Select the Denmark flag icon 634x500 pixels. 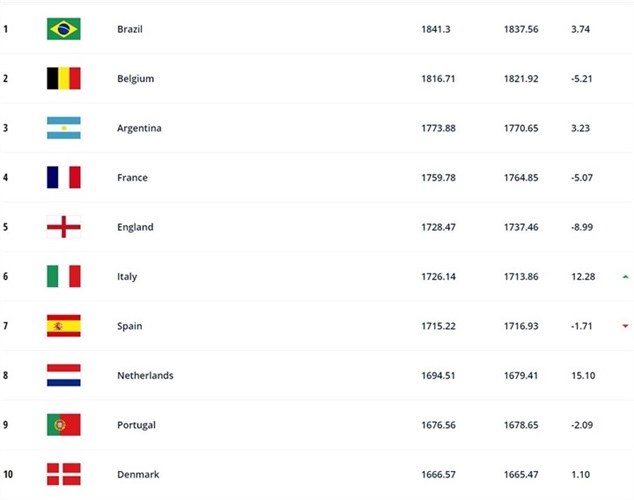[x=63, y=474]
